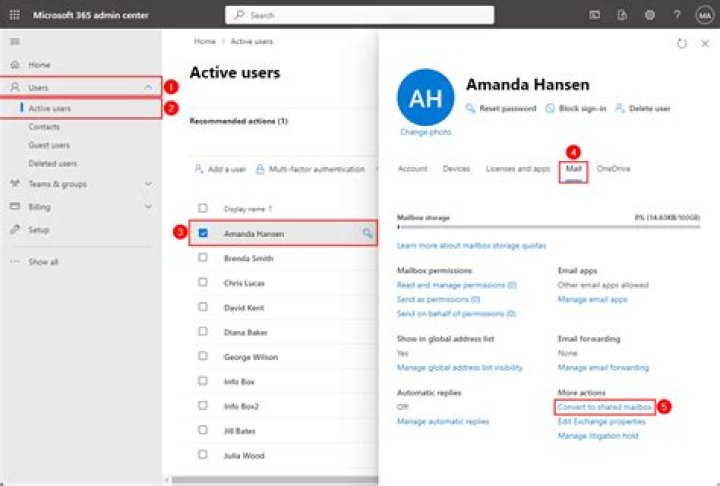This screenshot has width=720, height=486.
Task: Expand the Billing navigation section
Action: [x=148, y=207]
